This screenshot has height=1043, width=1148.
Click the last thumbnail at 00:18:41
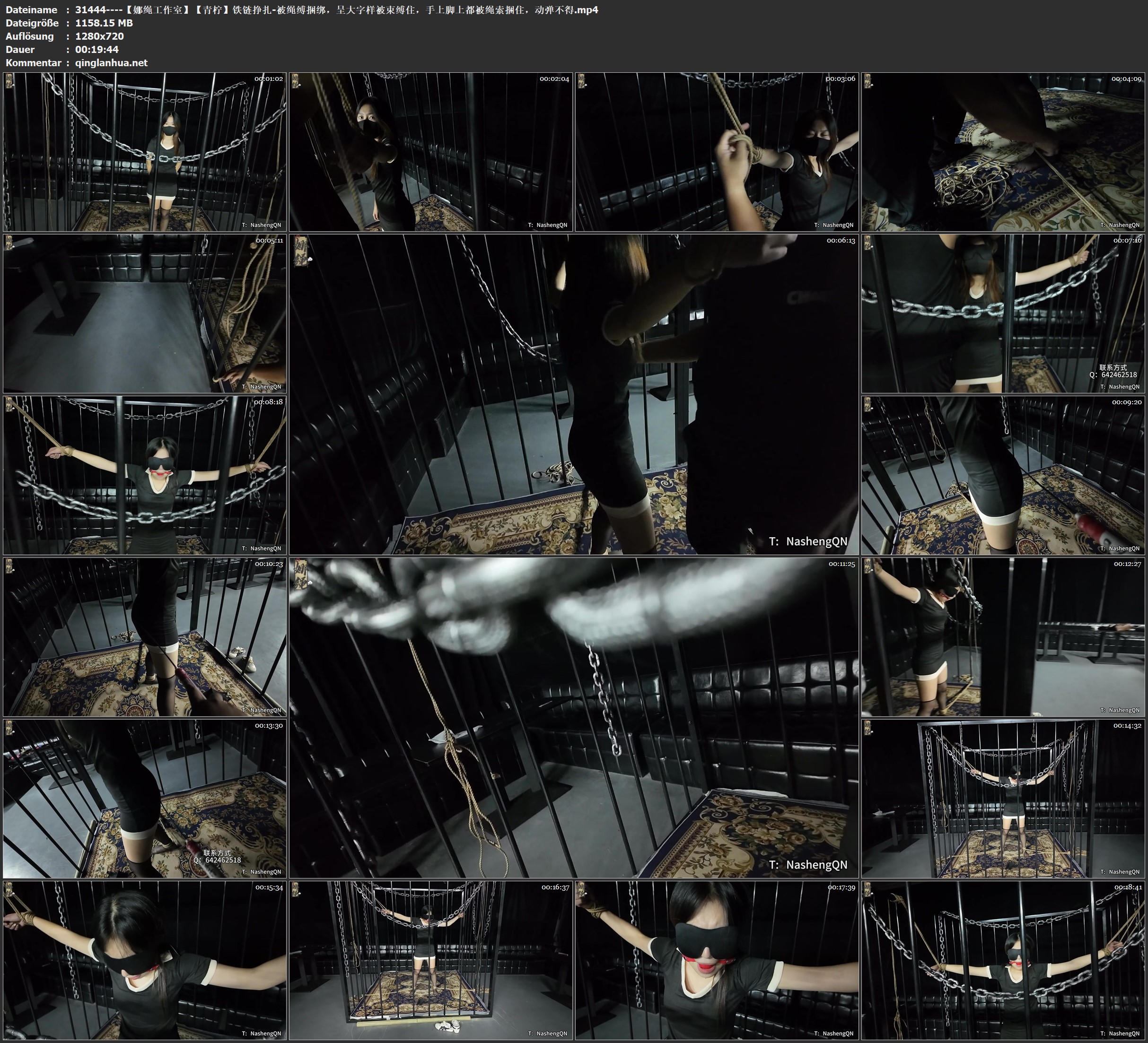[x=1003, y=960]
